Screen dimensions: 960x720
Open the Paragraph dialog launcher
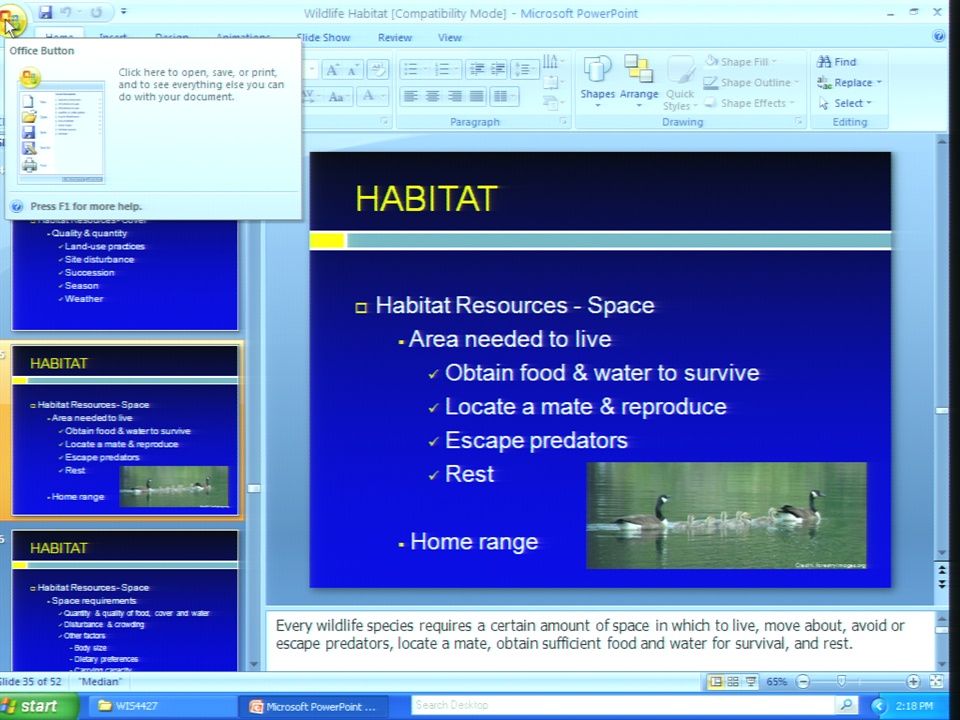click(x=563, y=122)
